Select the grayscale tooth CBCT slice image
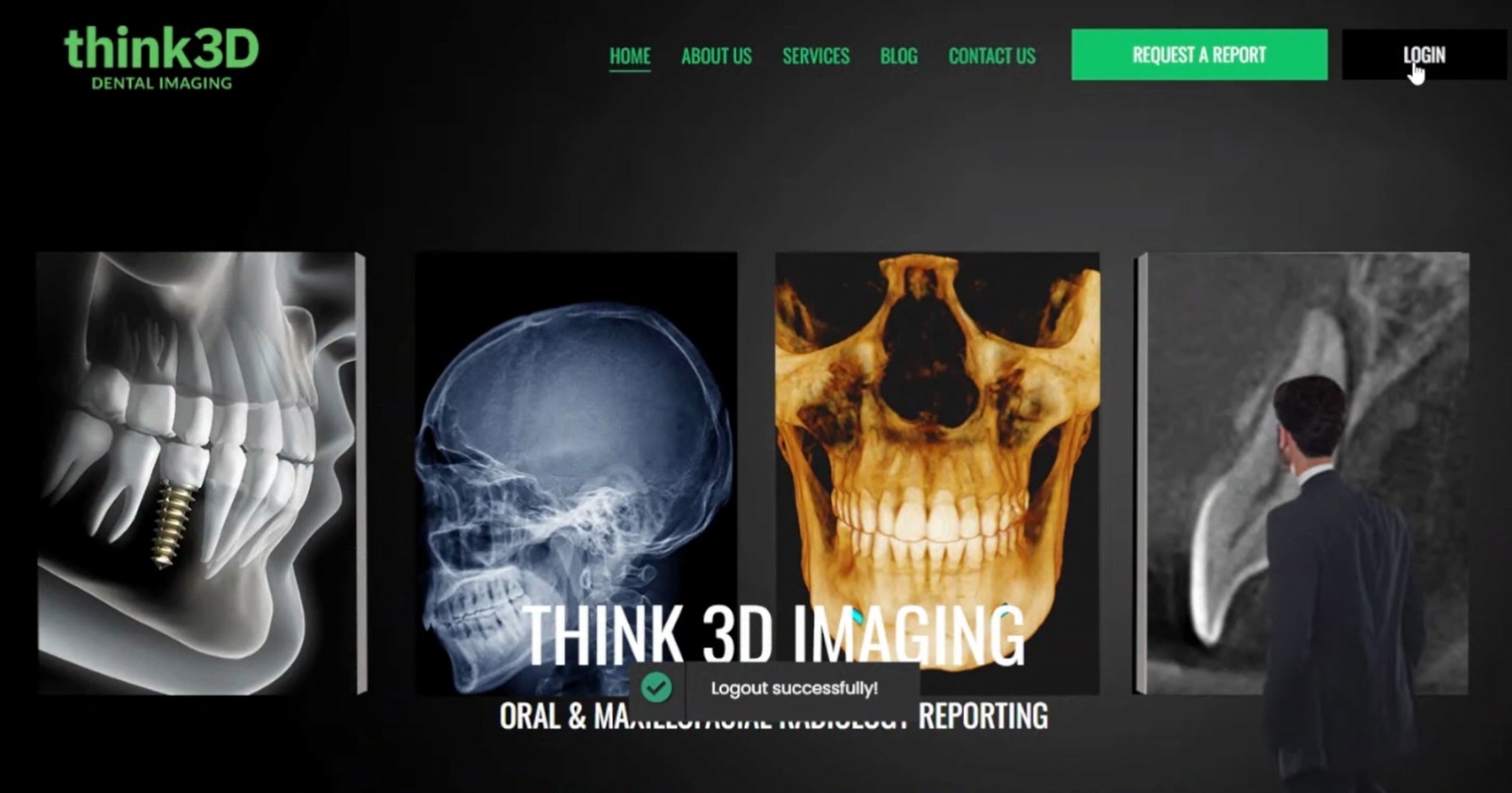The width and height of the screenshot is (1512, 793). coord(1302,473)
